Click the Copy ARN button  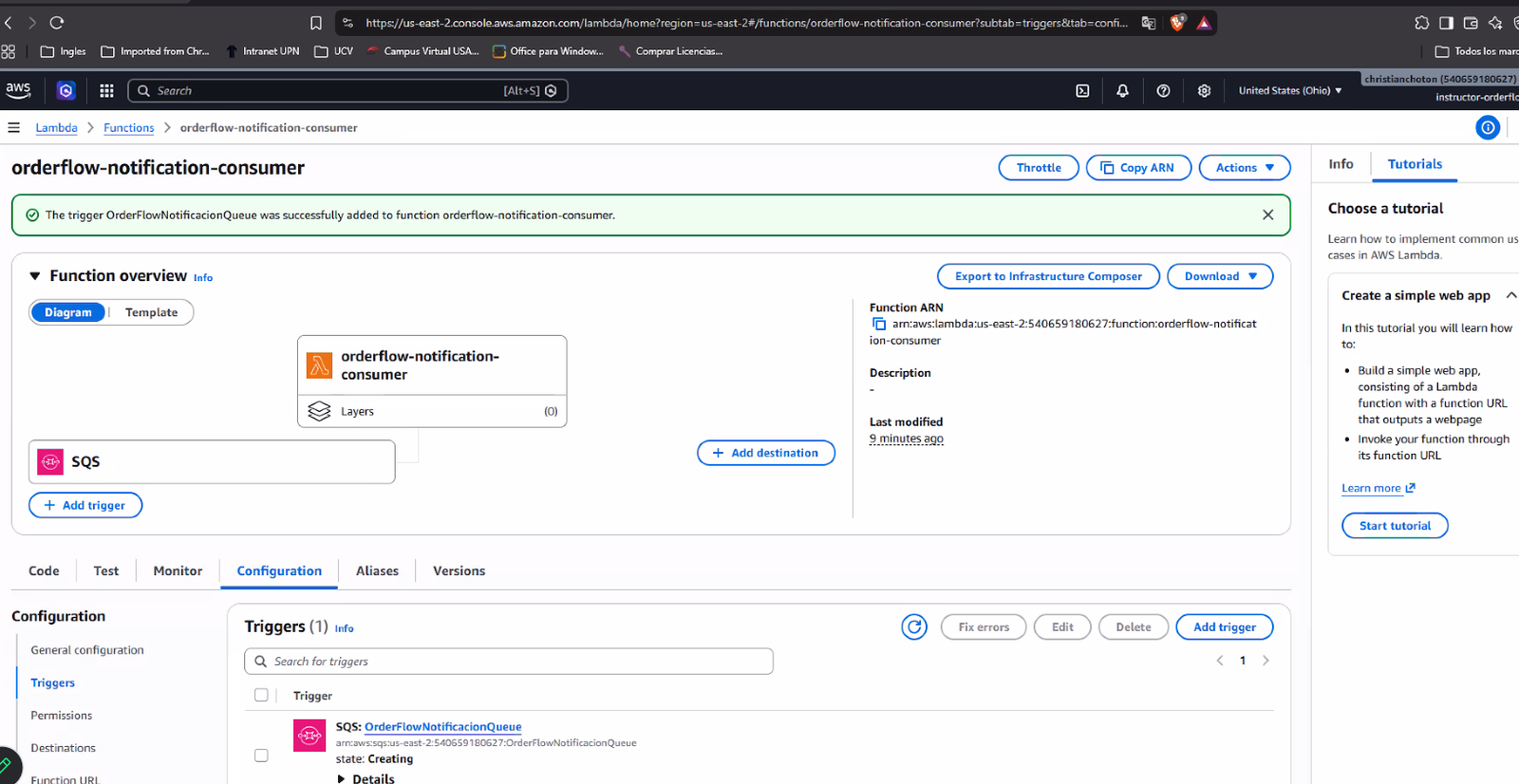(1138, 167)
